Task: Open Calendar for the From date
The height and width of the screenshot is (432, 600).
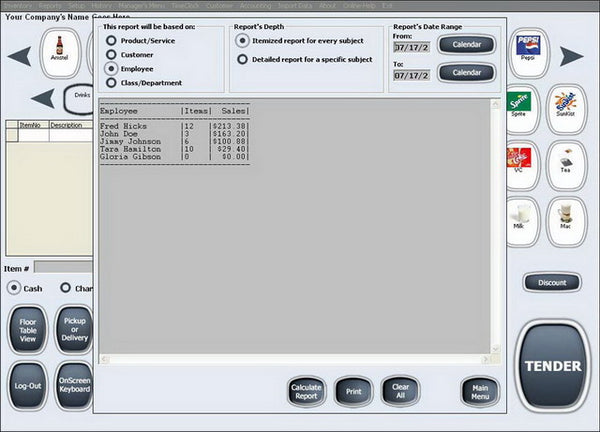Action: [x=466, y=44]
